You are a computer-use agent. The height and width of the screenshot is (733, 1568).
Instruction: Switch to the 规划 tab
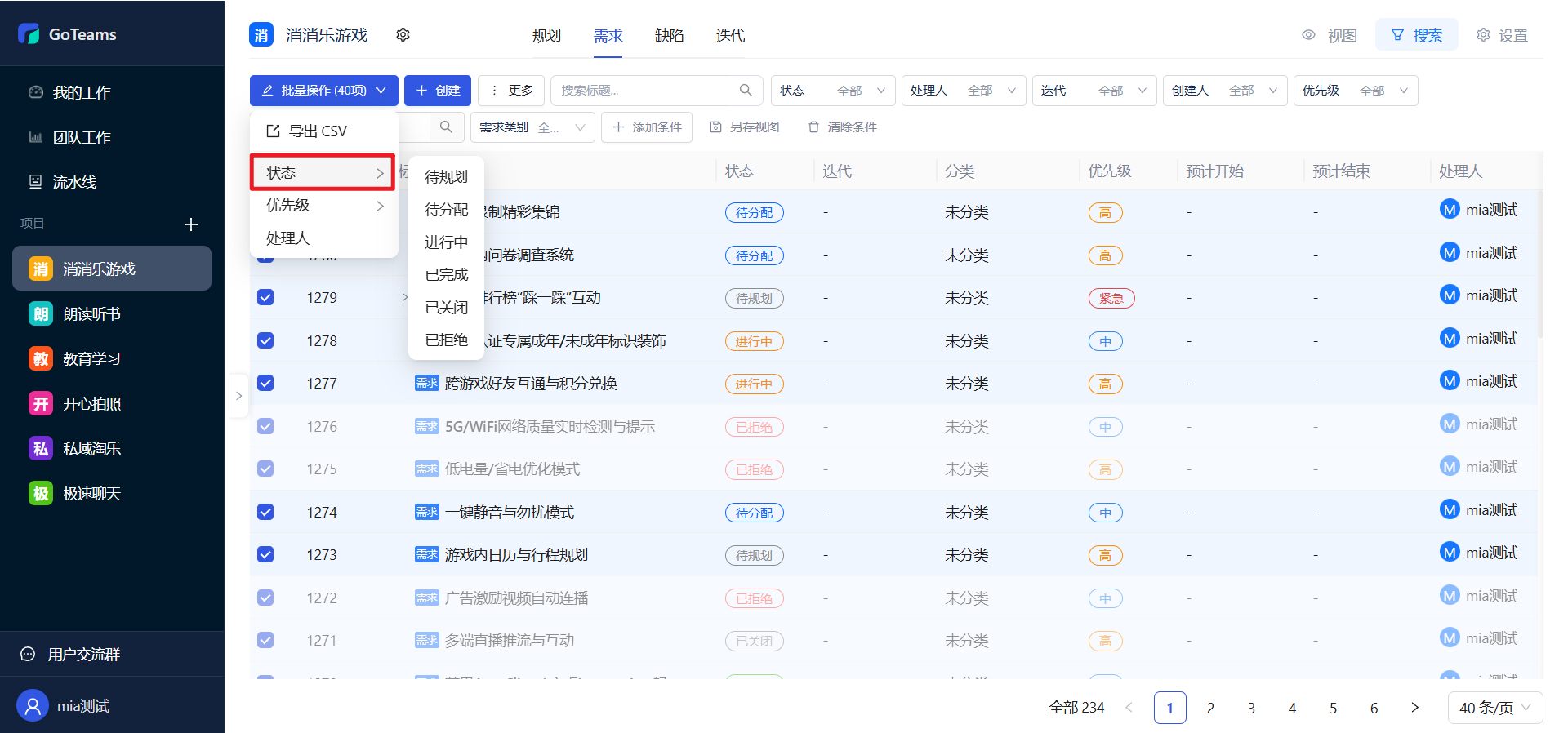coord(546,36)
